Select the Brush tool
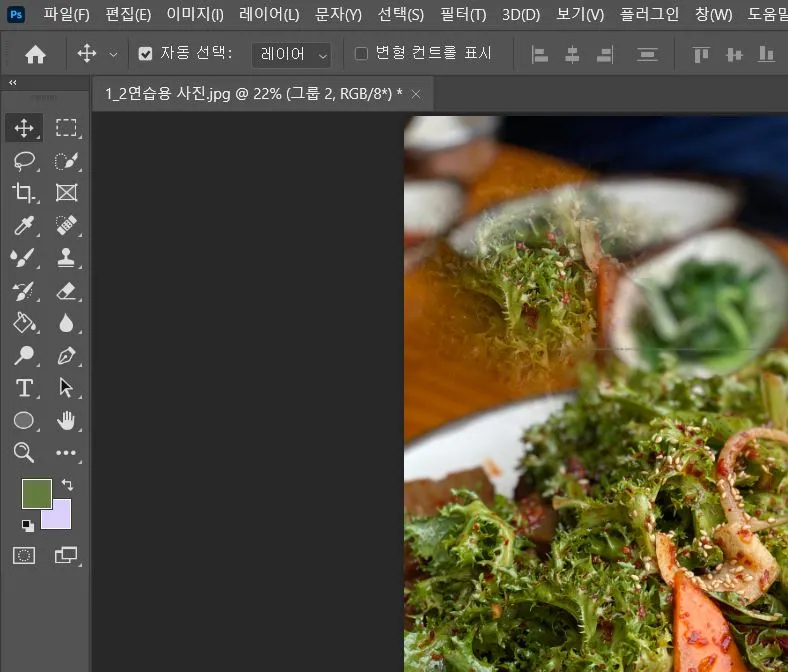The width and height of the screenshot is (788, 672). tap(24, 258)
